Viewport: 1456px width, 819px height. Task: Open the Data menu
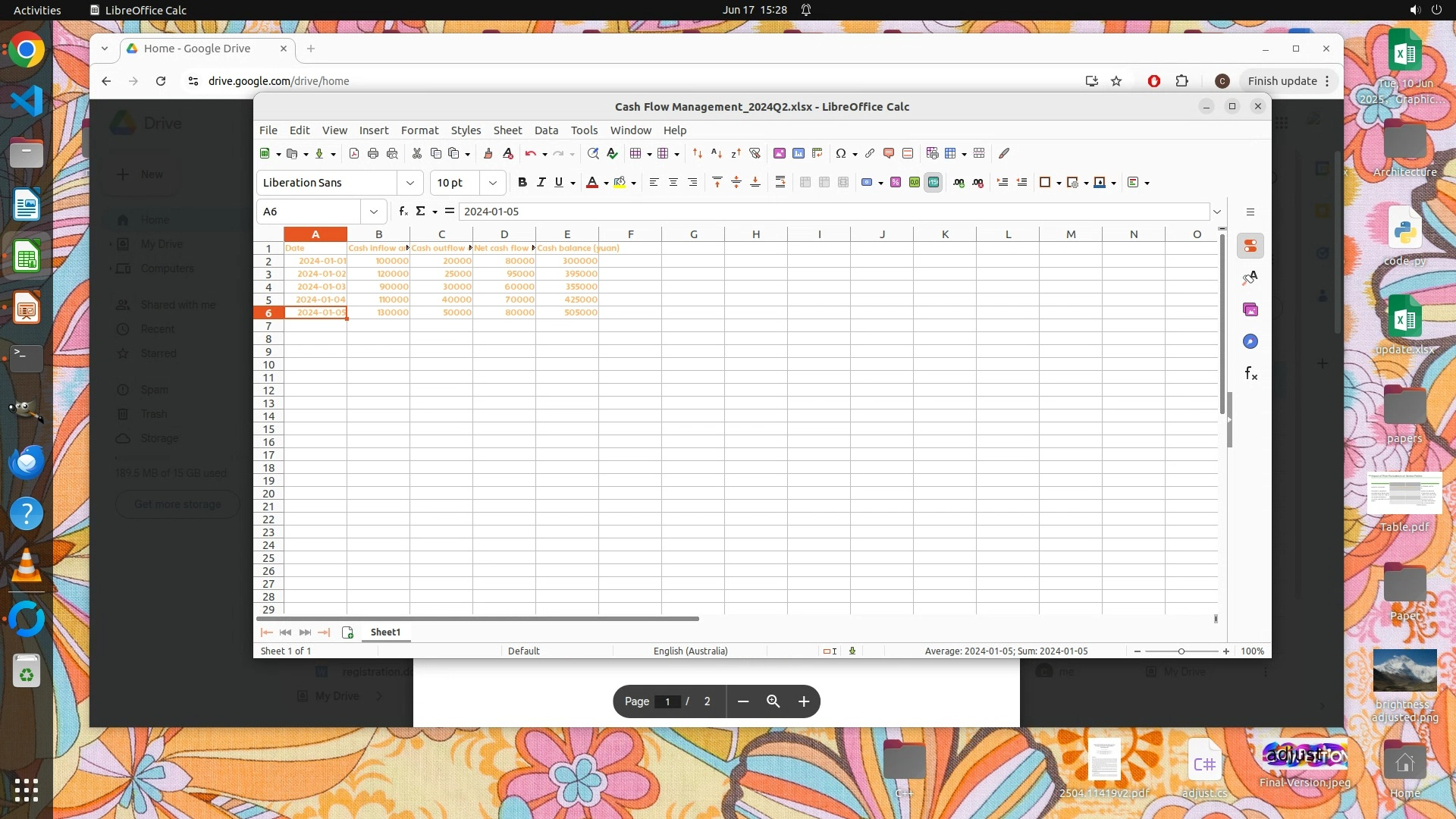click(x=546, y=130)
